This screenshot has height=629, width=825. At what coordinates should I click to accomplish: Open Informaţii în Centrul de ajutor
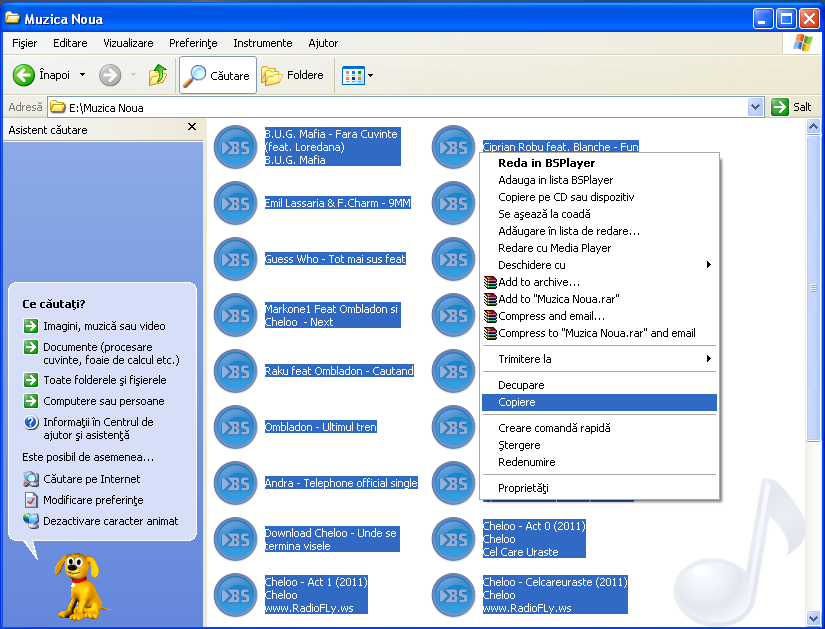[88, 428]
